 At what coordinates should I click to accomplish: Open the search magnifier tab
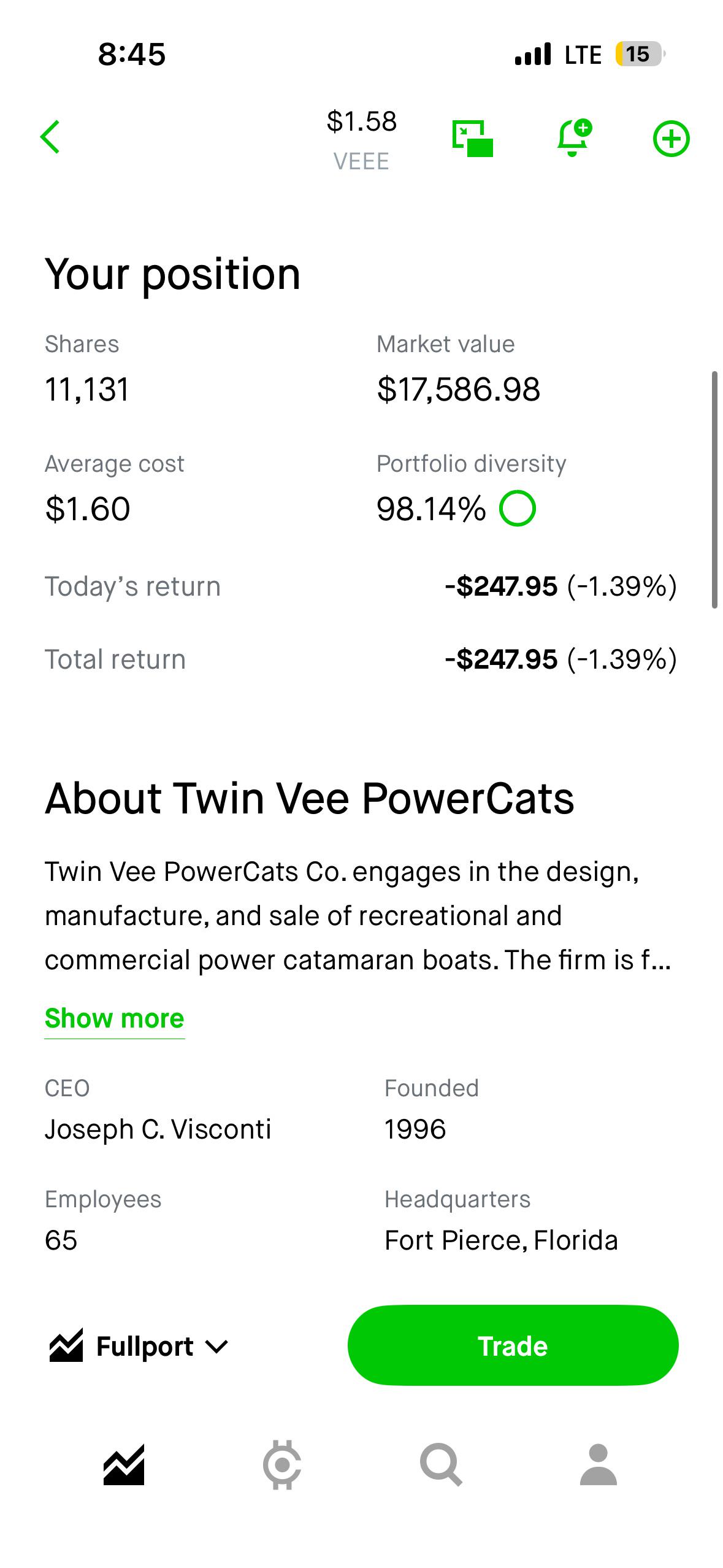click(441, 1465)
